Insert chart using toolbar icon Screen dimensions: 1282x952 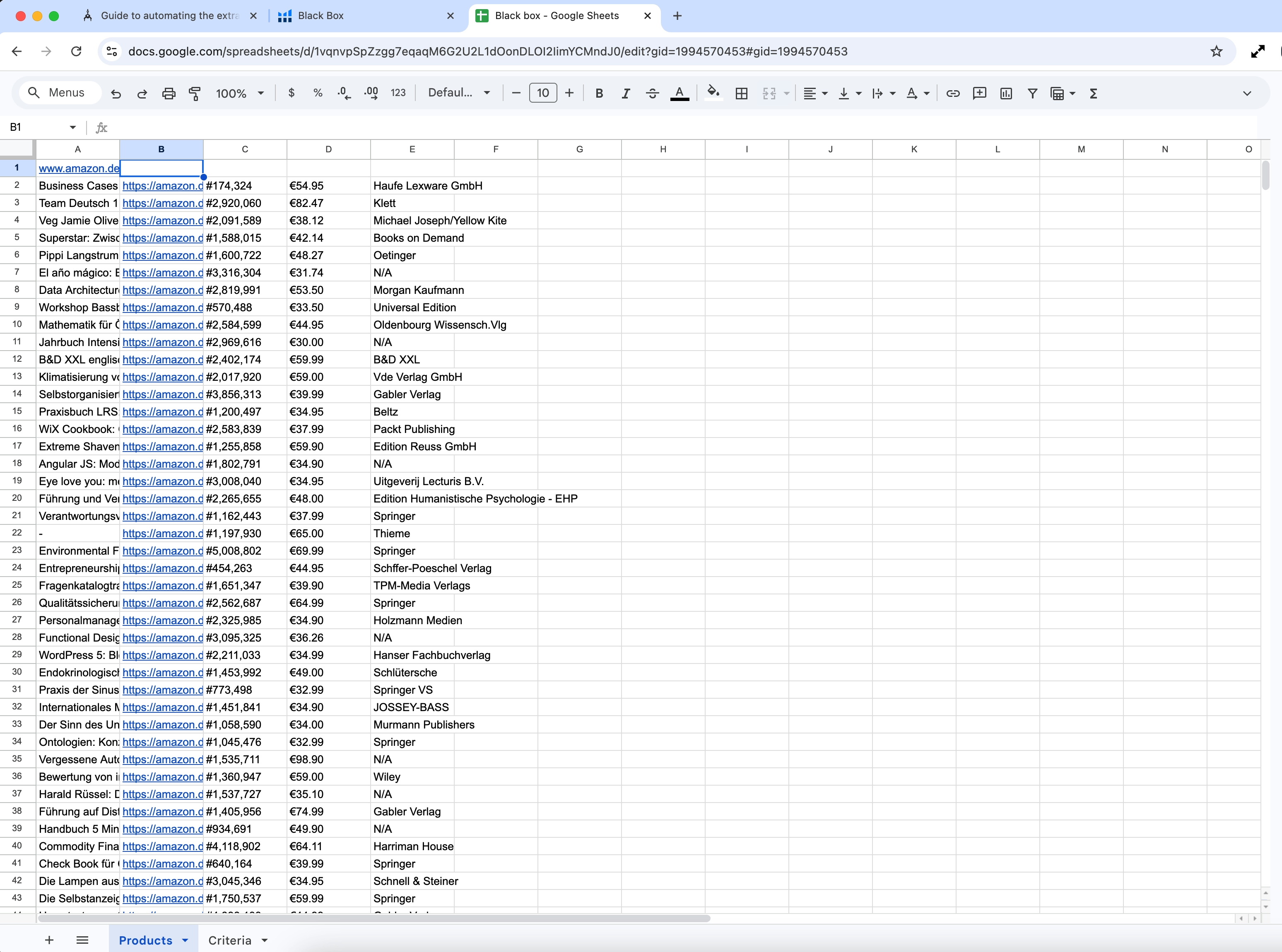[x=1006, y=94]
